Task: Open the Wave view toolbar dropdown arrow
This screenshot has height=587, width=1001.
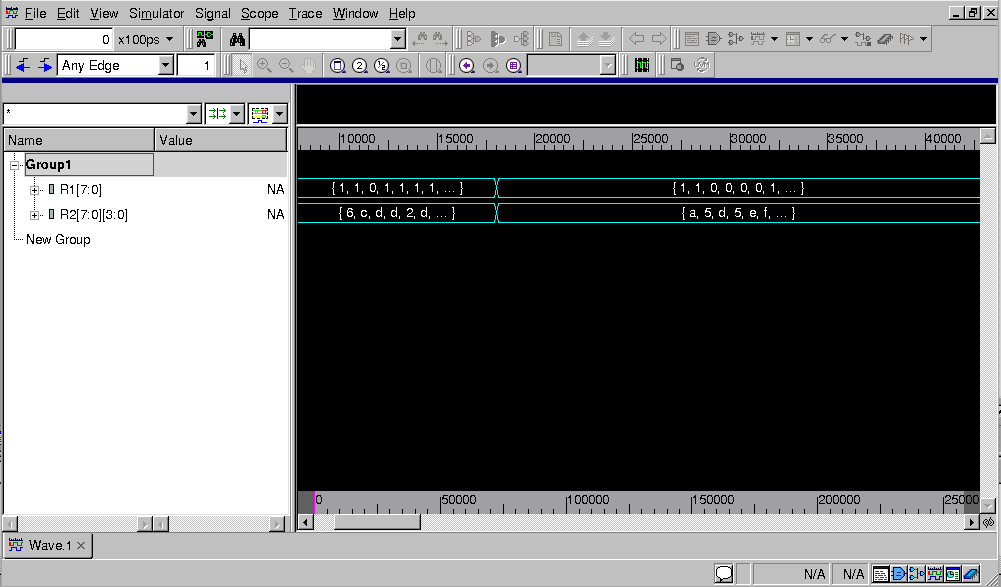Action: point(774,39)
